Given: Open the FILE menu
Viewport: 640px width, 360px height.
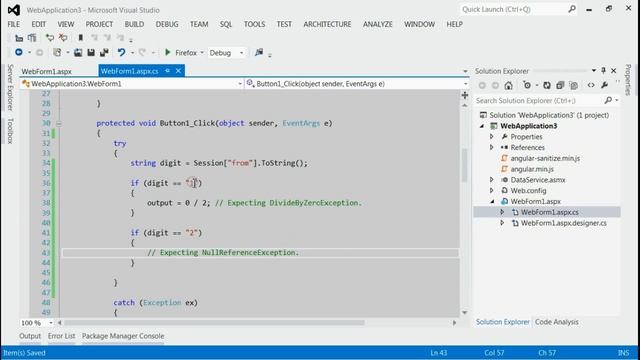Looking at the screenshot, I should pos(13,24).
